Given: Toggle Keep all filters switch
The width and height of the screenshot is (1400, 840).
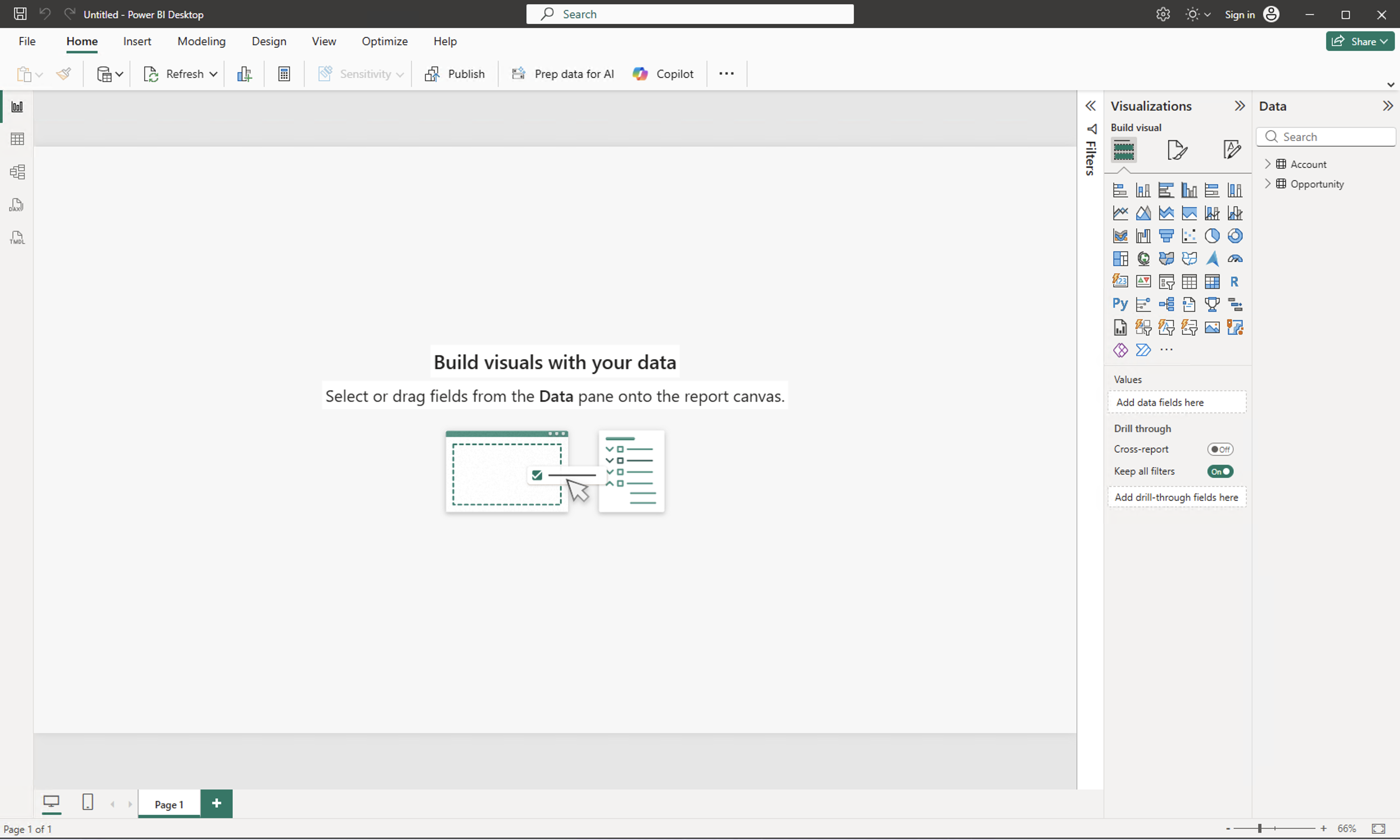Looking at the screenshot, I should 1220,471.
